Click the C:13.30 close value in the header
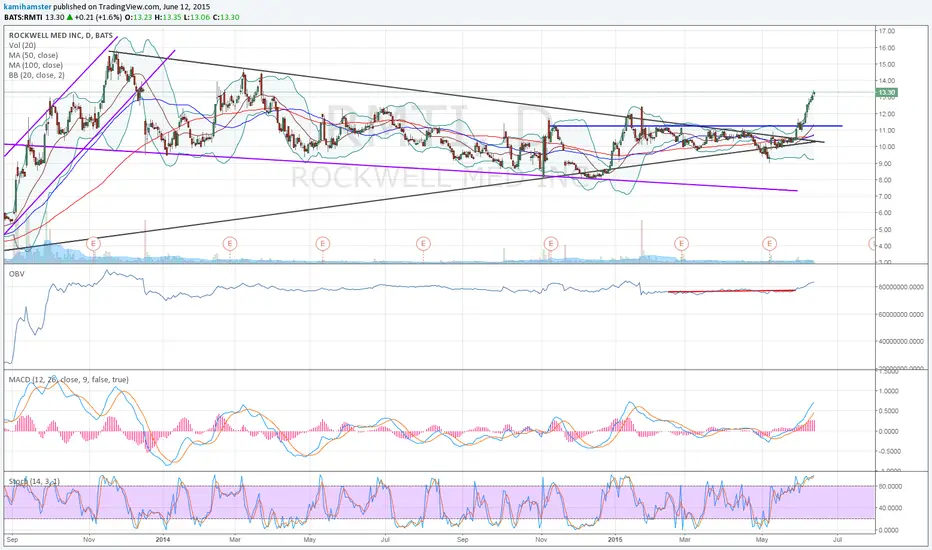 click(x=226, y=17)
